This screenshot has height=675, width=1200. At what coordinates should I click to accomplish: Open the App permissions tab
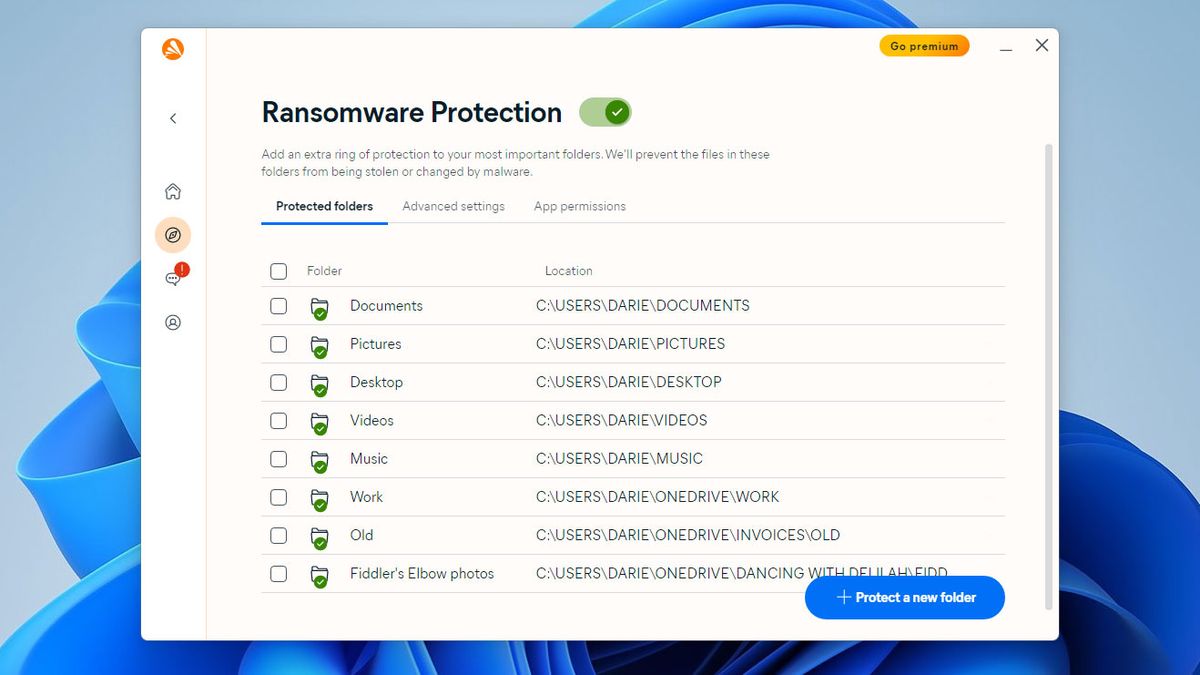pos(580,206)
